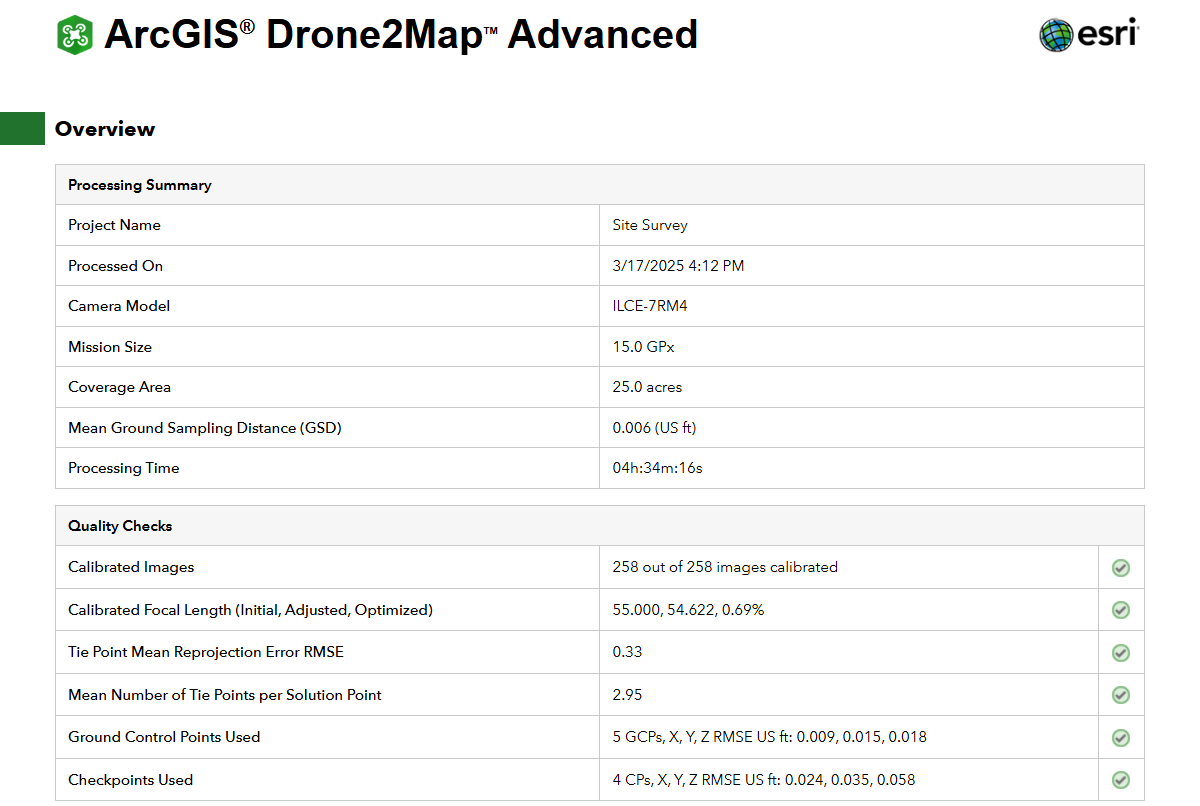The height and width of the screenshot is (806, 1200).
Task: Click the Checkpoints Used check icon
Action: coord(1121,780)
